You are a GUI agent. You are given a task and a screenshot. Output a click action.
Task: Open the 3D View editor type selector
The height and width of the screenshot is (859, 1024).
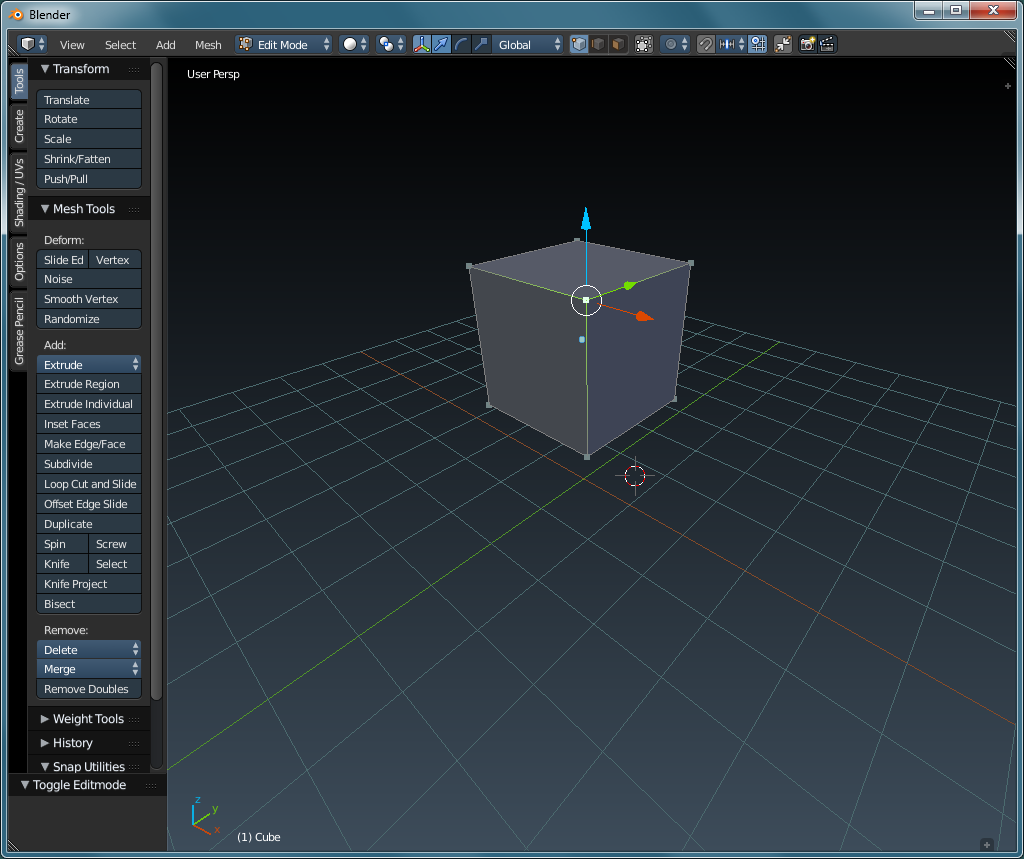(x=32, y=44)
